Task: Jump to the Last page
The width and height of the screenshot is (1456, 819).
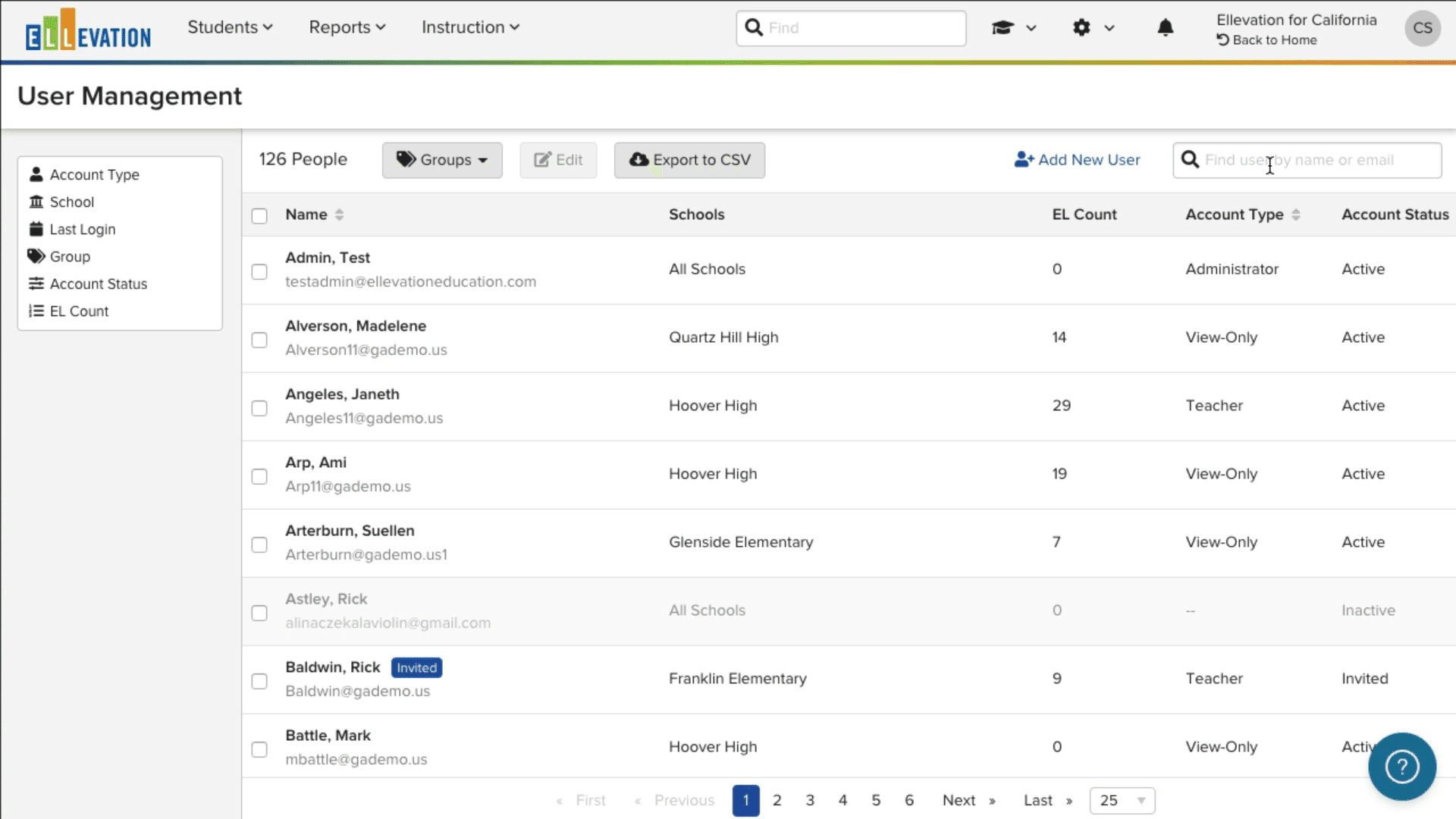Action: 1048,800
